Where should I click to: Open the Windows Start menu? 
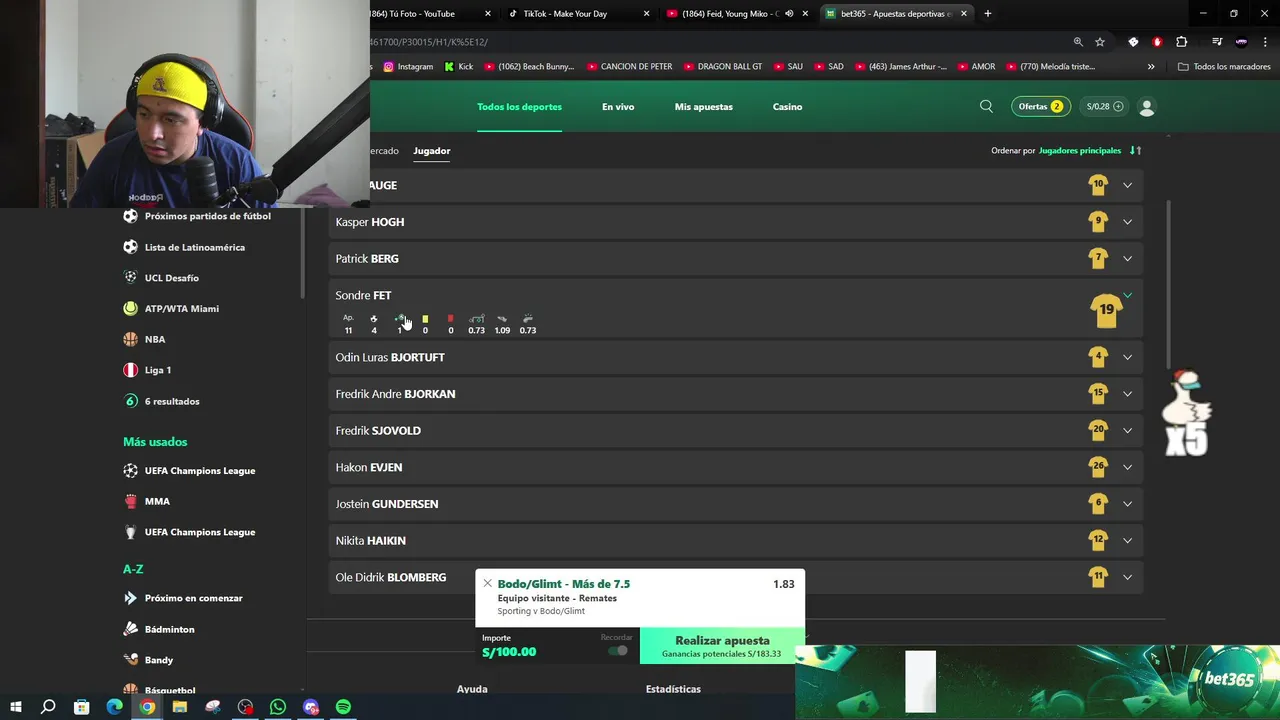click(x=16, y=707)
